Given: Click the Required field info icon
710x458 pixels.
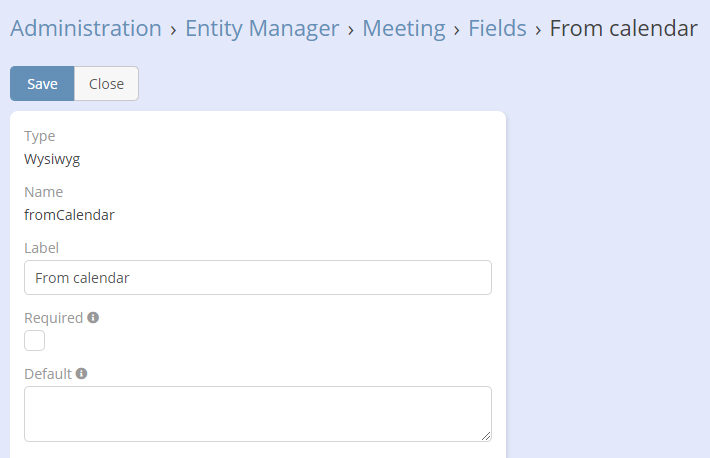Looking at the screenshot, I should coord(93,318).
